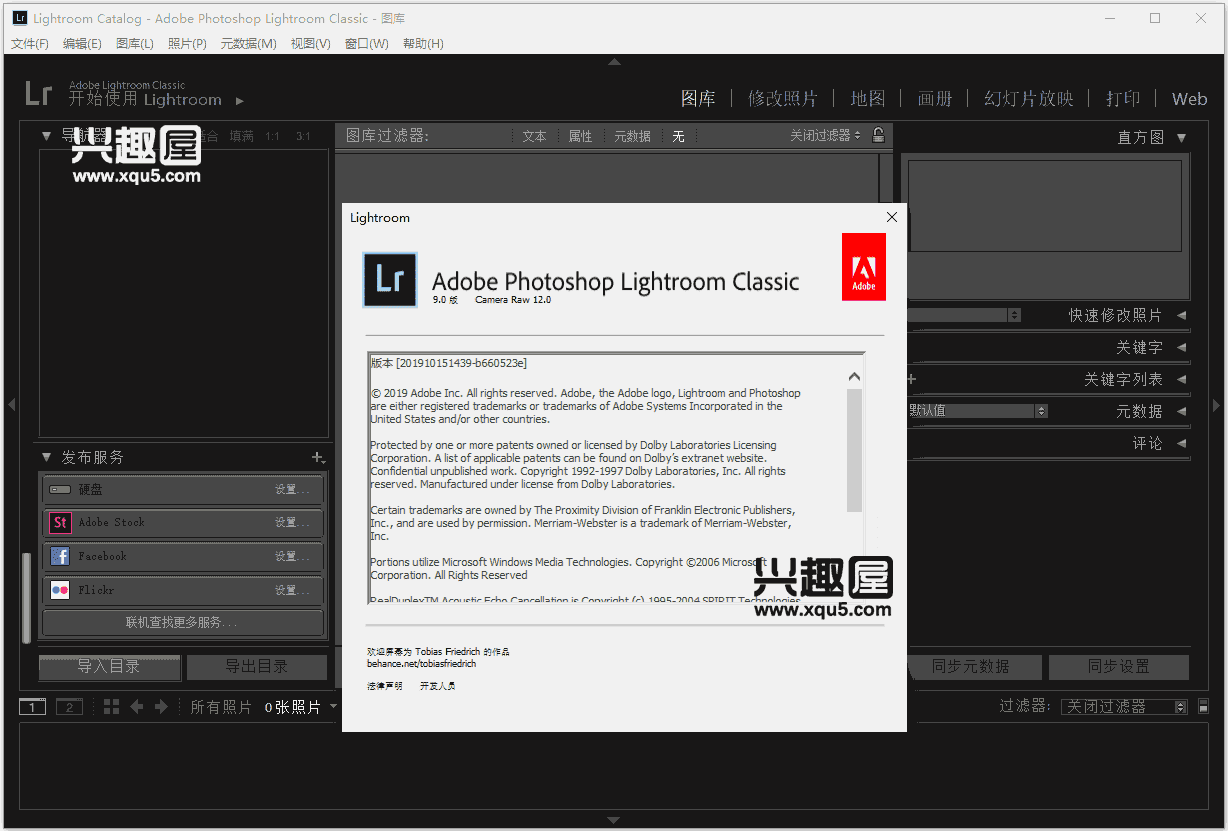Open the 所有照片 source dropdown arrow
Image resolution: width=1228 pixels, height=831 pixels.
(334, 706)
